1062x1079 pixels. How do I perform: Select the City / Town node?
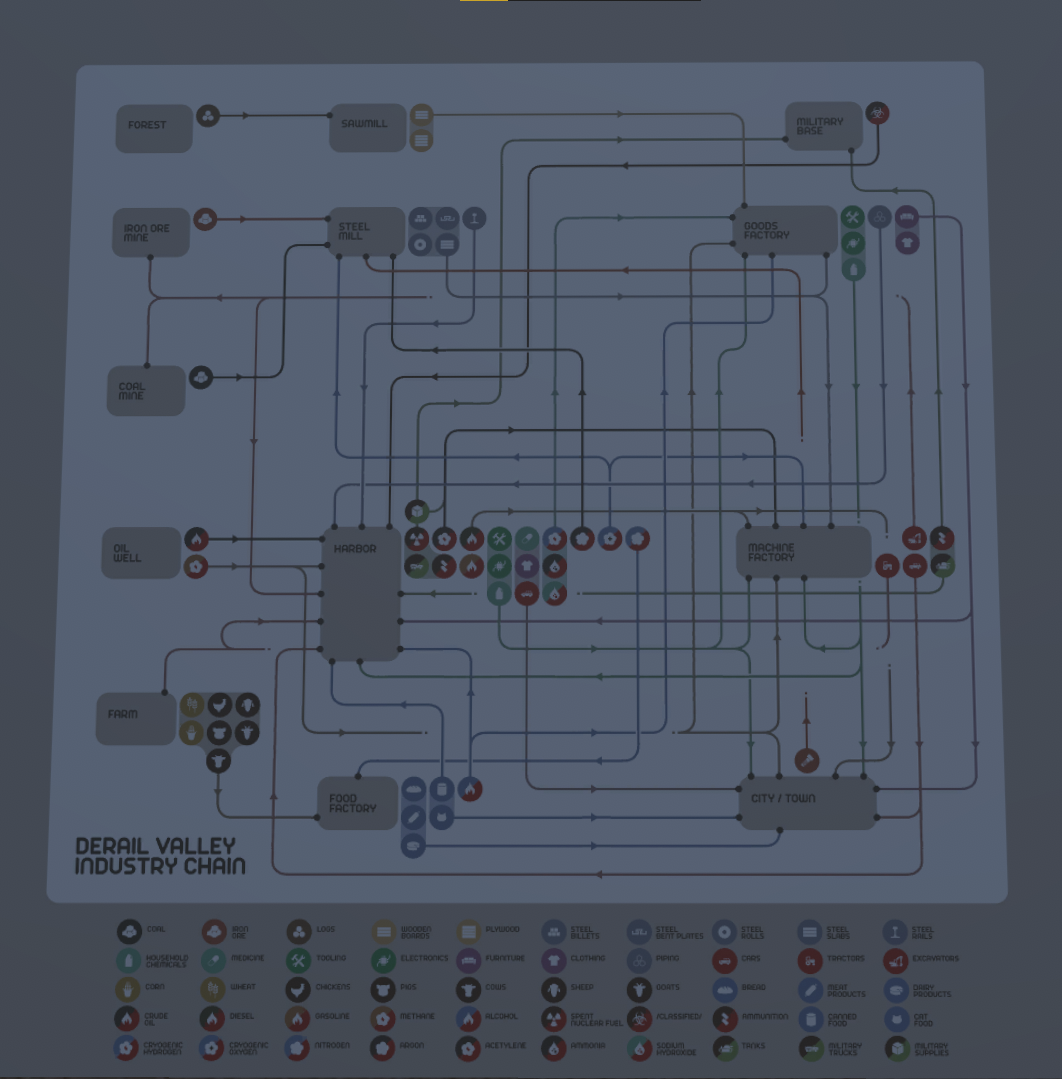(x=807, y=803)
